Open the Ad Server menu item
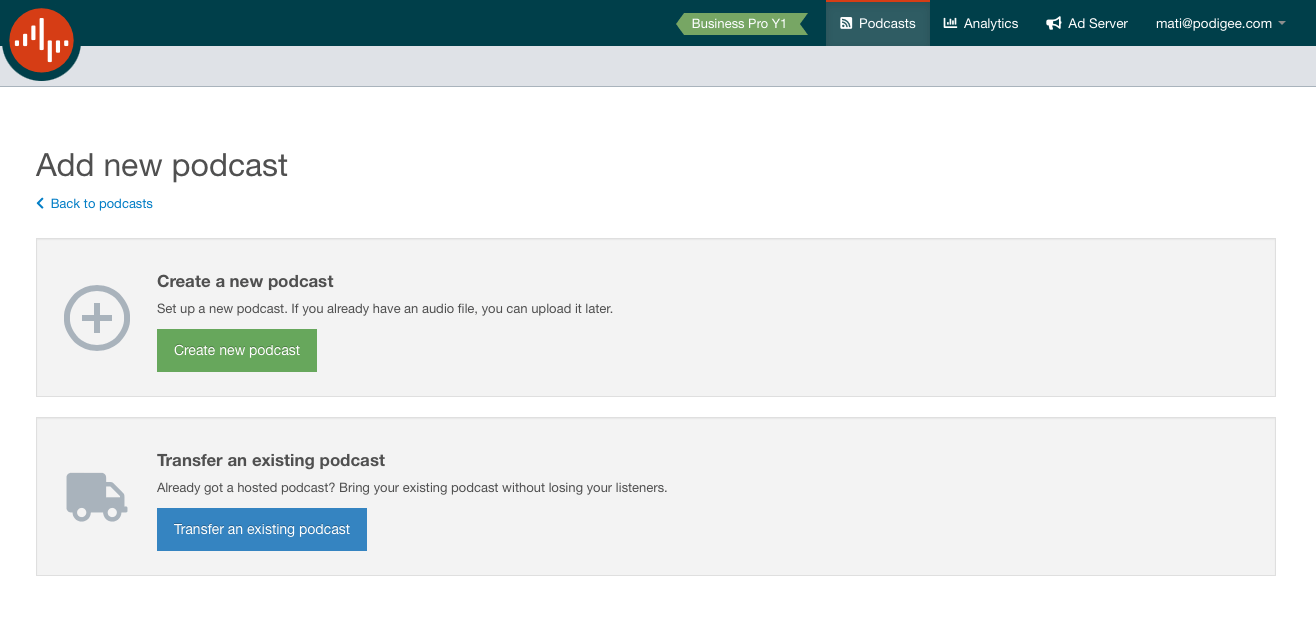This screenshot has height=639, width=1316. pos(1087,23)
